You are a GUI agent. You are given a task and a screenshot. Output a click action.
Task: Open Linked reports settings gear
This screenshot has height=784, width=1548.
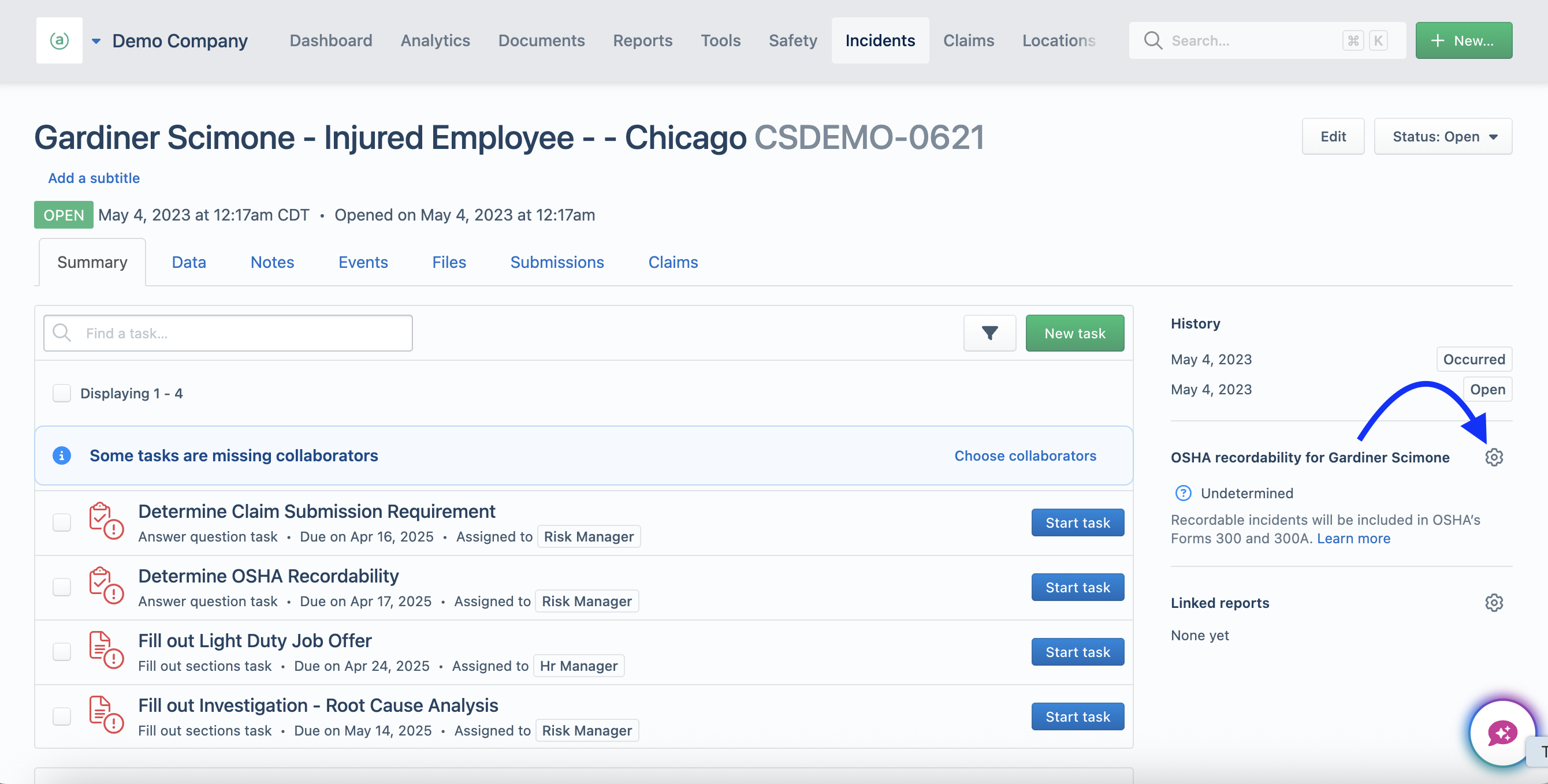click(x=1493, y=603)
